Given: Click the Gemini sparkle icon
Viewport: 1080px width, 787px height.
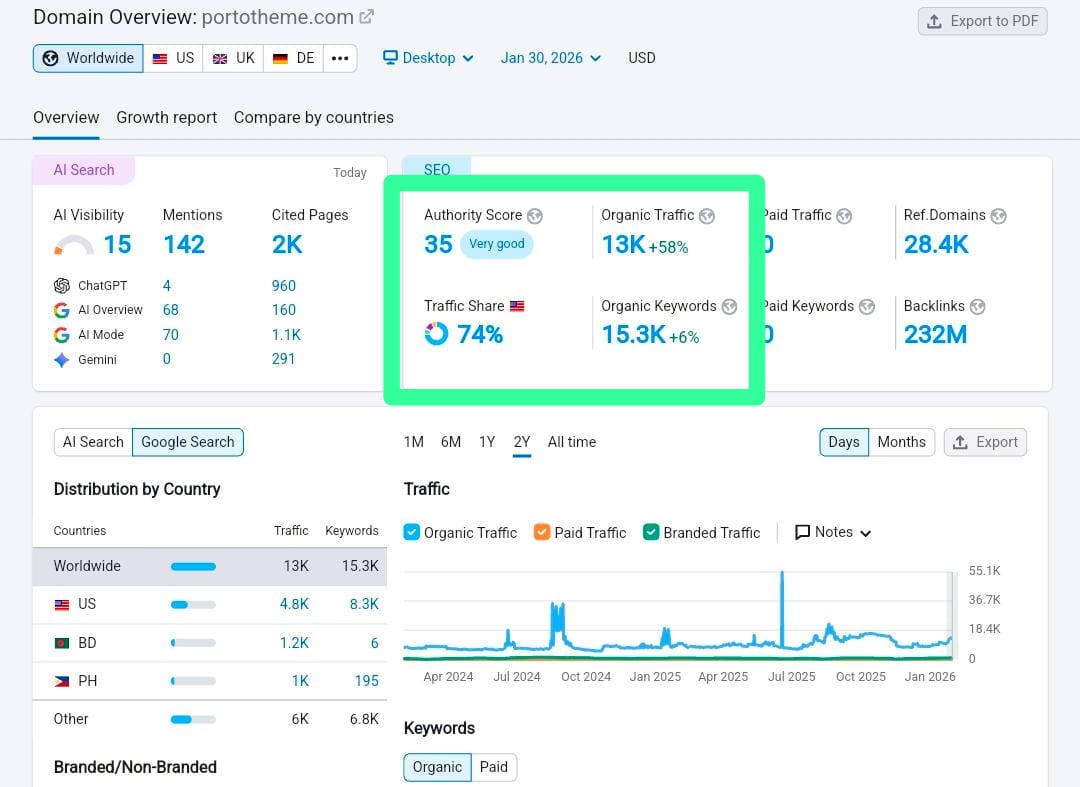Looking at the screenshot, I should pos(62,359).
